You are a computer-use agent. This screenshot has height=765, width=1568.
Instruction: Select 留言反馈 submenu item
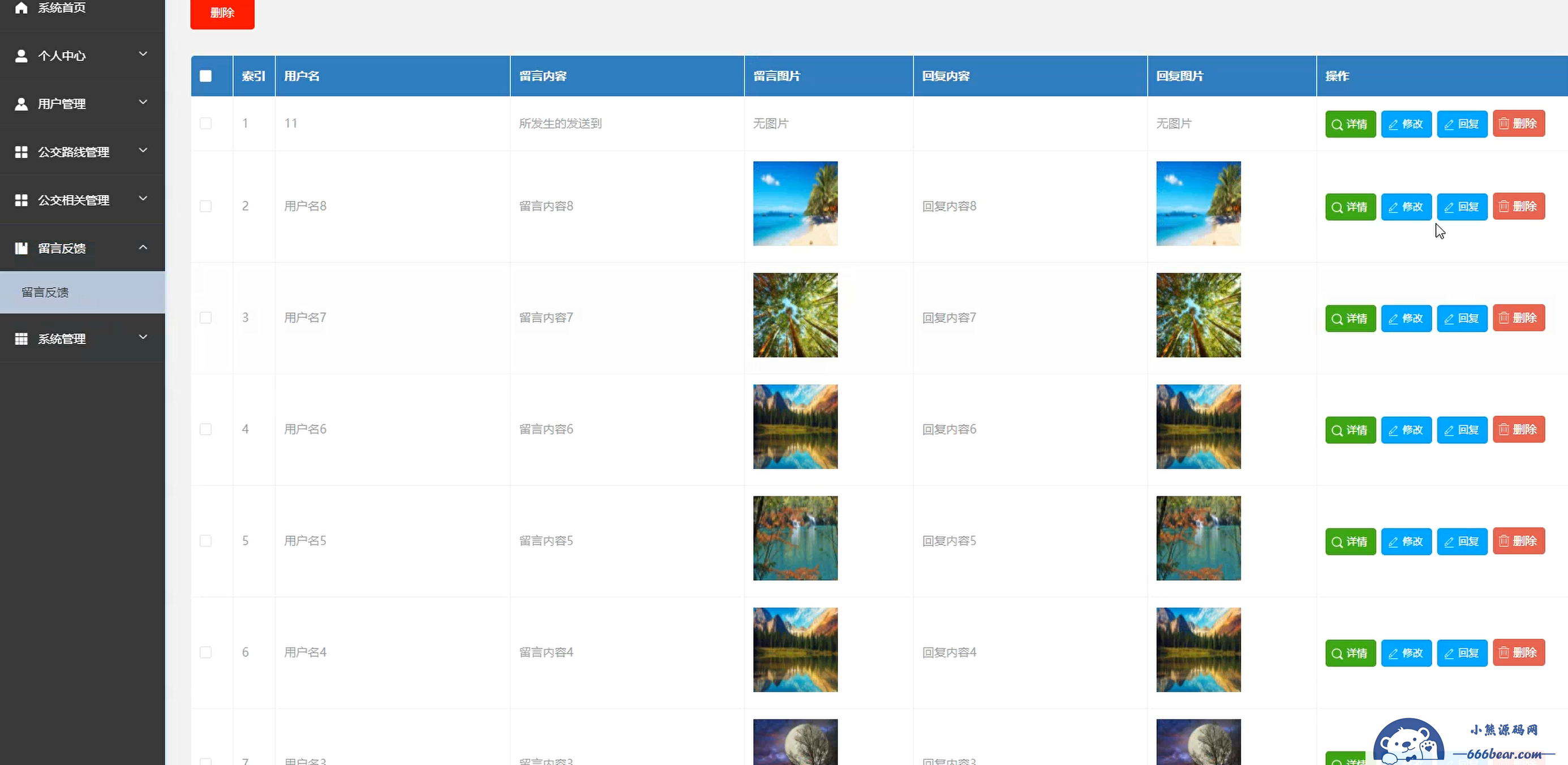click(x=82, y=293)
